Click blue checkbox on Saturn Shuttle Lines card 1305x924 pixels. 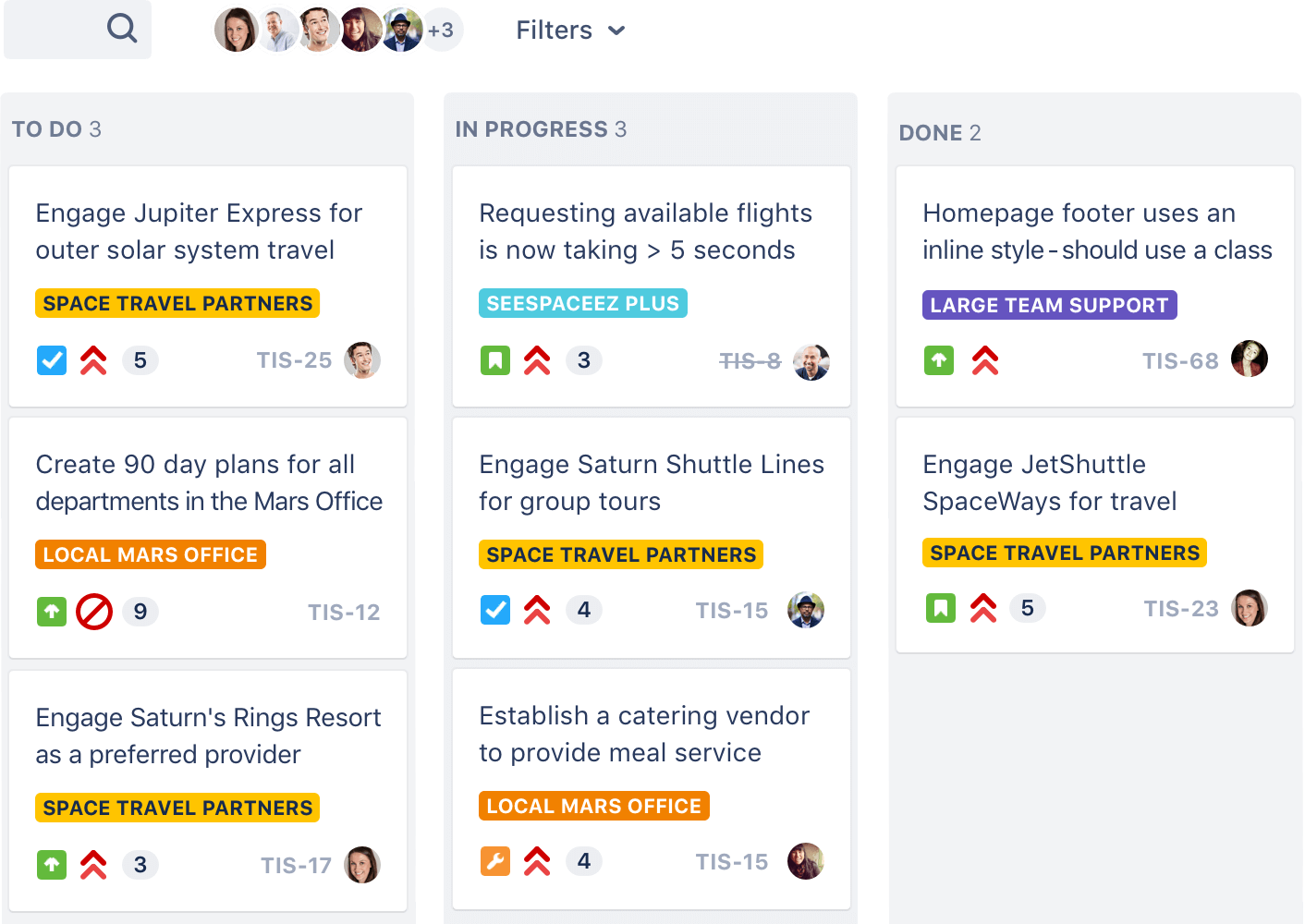(495, 610)
